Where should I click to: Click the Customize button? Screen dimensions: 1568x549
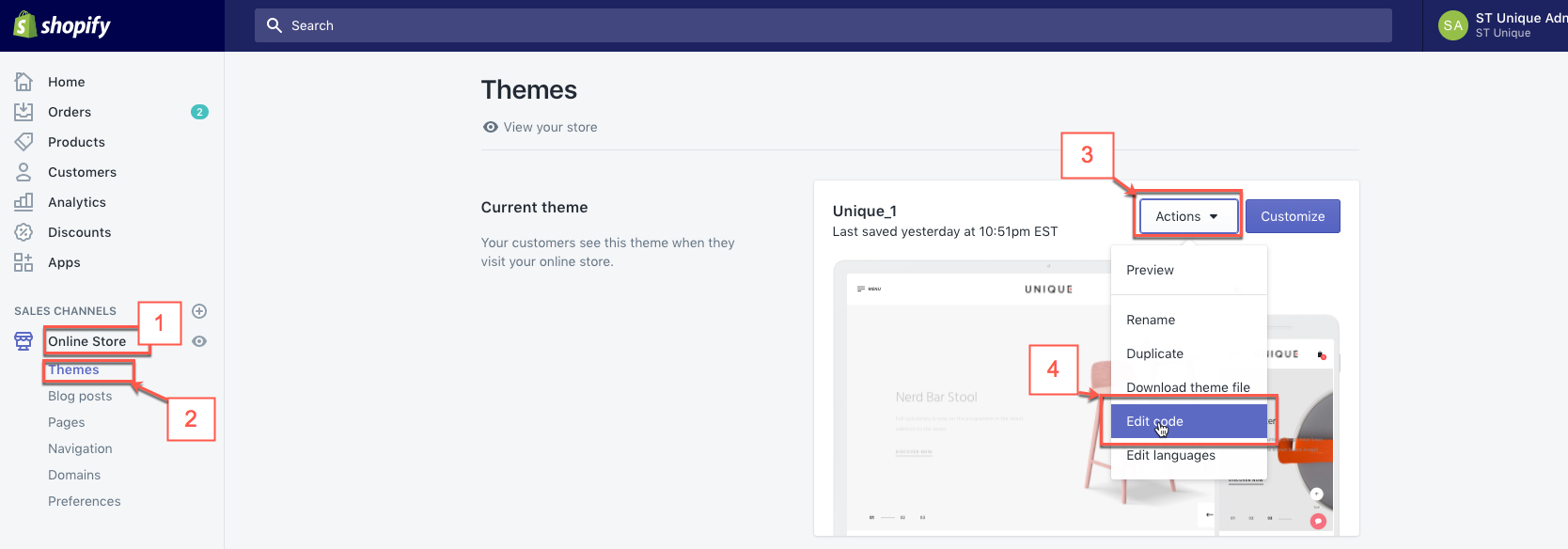pos(1293,216)
